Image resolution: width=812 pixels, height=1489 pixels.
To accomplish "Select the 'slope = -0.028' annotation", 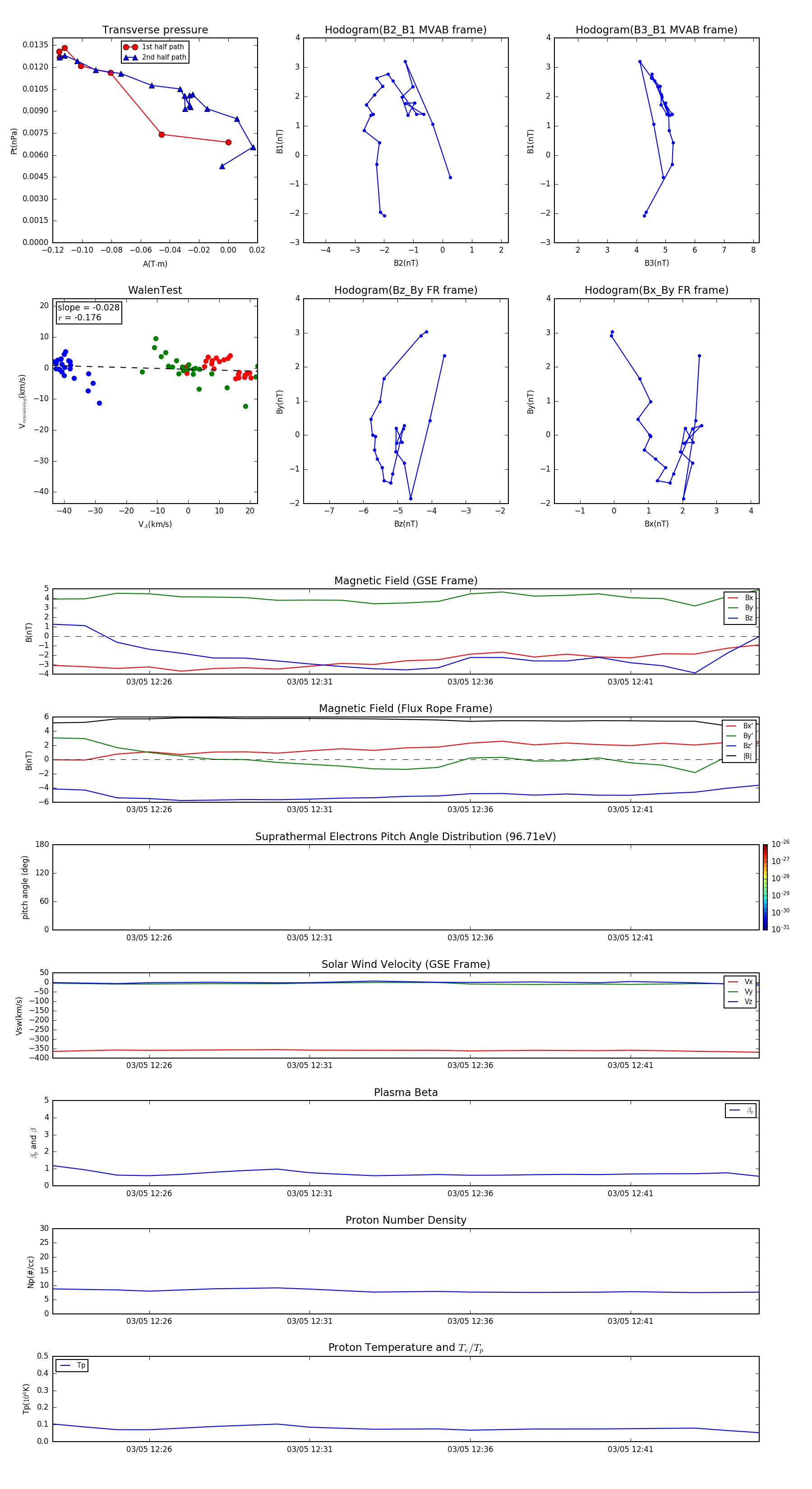I will pos(88,308).
